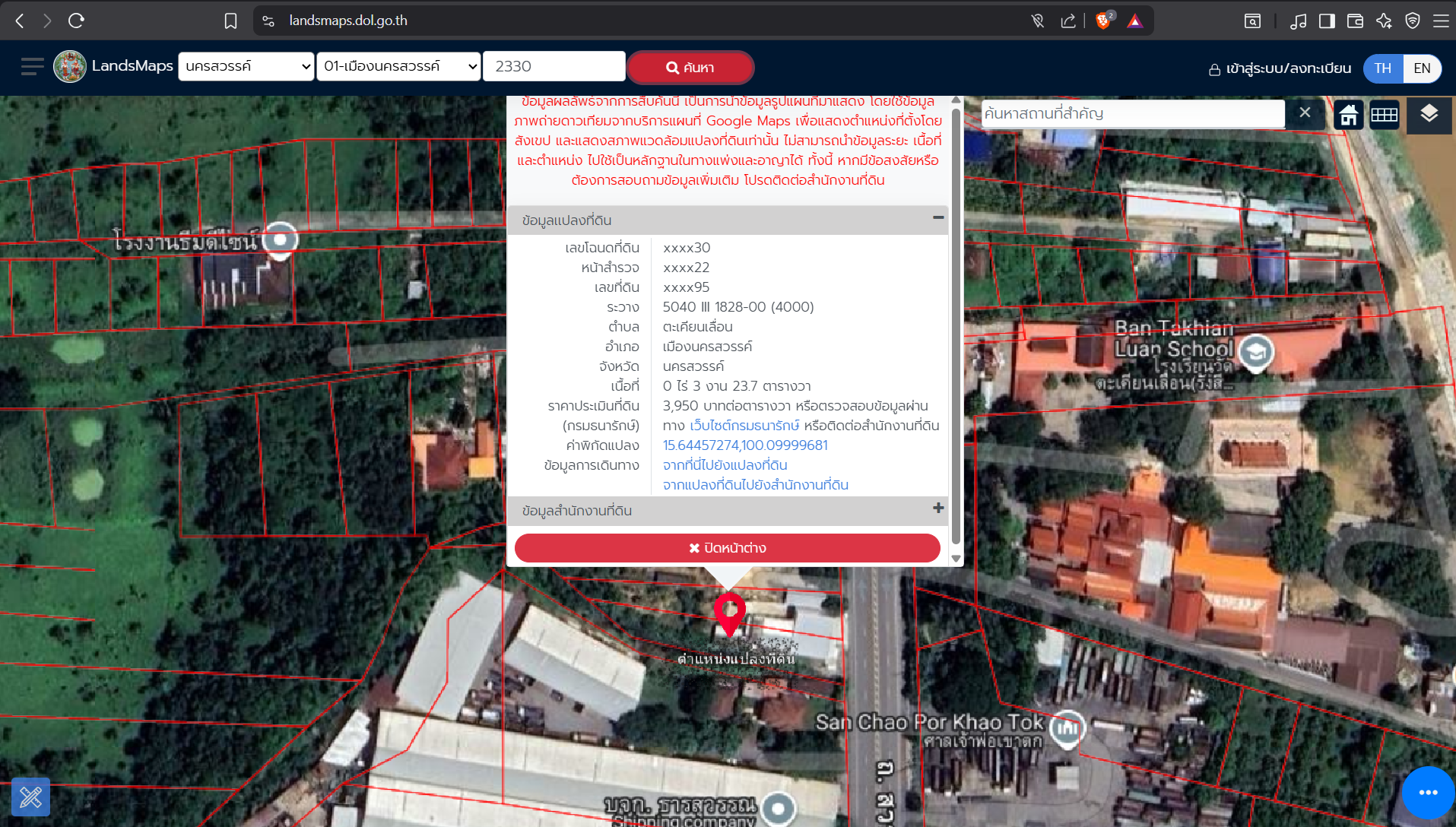Collapse the ข้อมูลแปลงที่ดิน section

[x=938, y=218]
